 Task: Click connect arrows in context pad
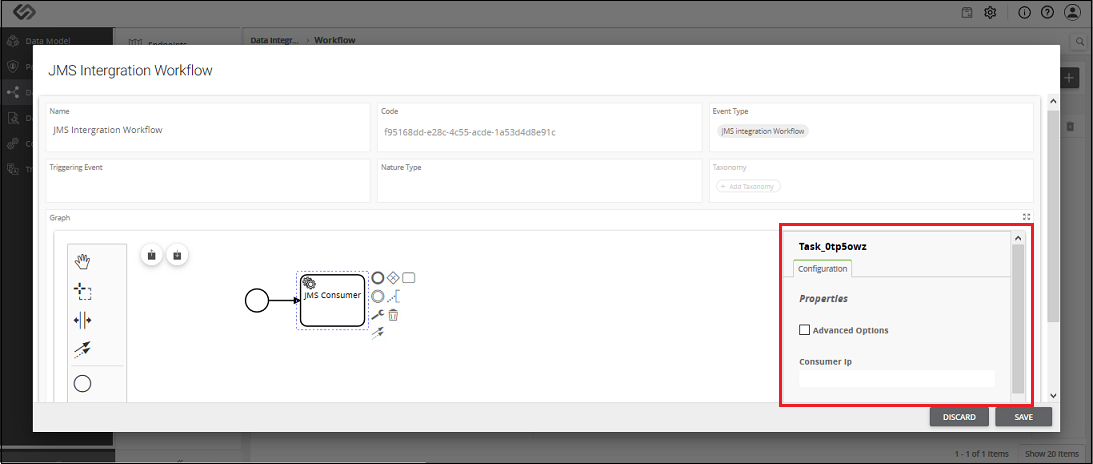[378, 333]
